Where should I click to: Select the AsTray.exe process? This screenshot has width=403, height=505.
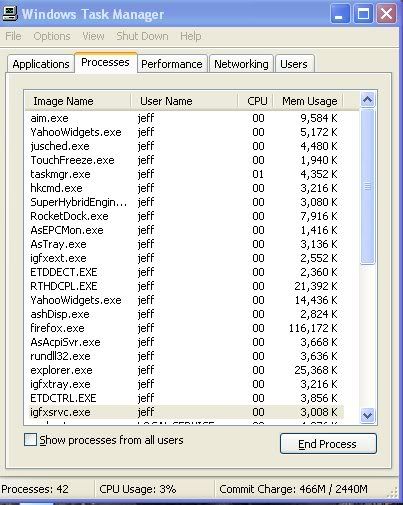[x=185, y=244]
